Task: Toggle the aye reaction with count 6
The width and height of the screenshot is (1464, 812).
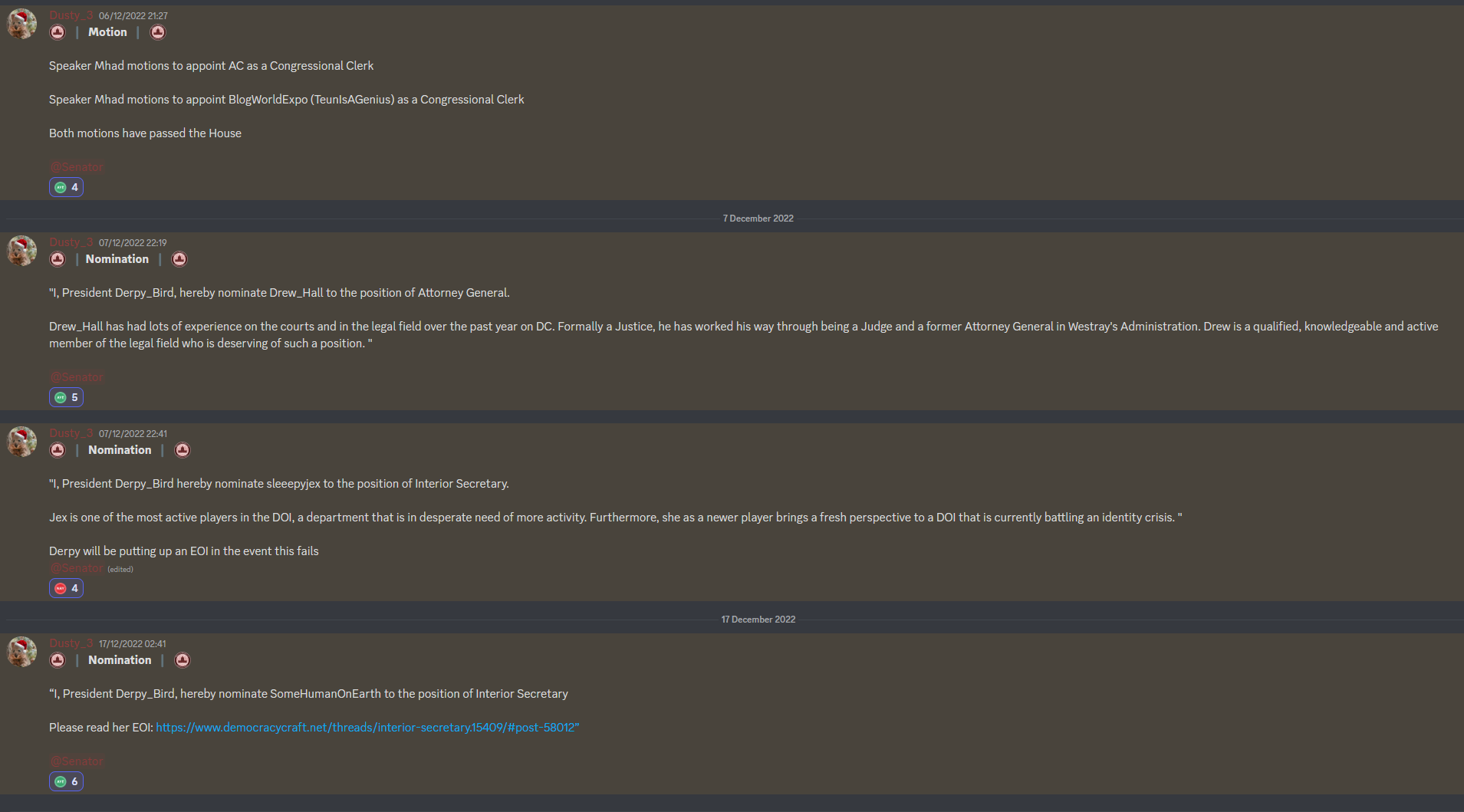Action: (x=67, y=781)
